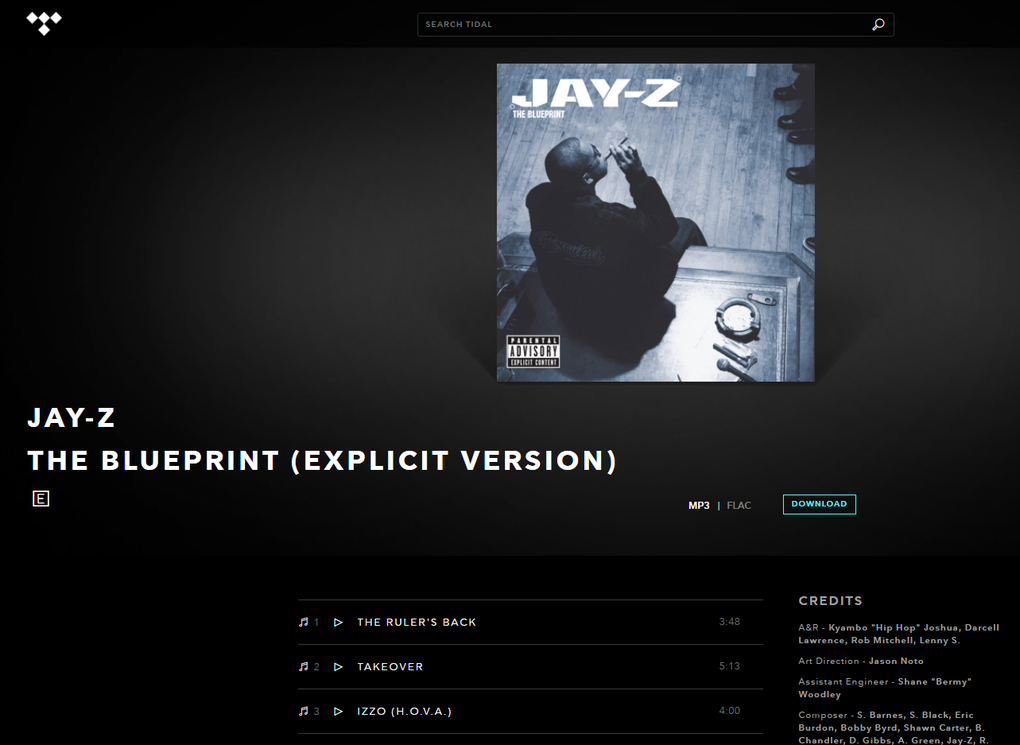
Task: Select The Ruler's Back title
Action: point(416,622)
